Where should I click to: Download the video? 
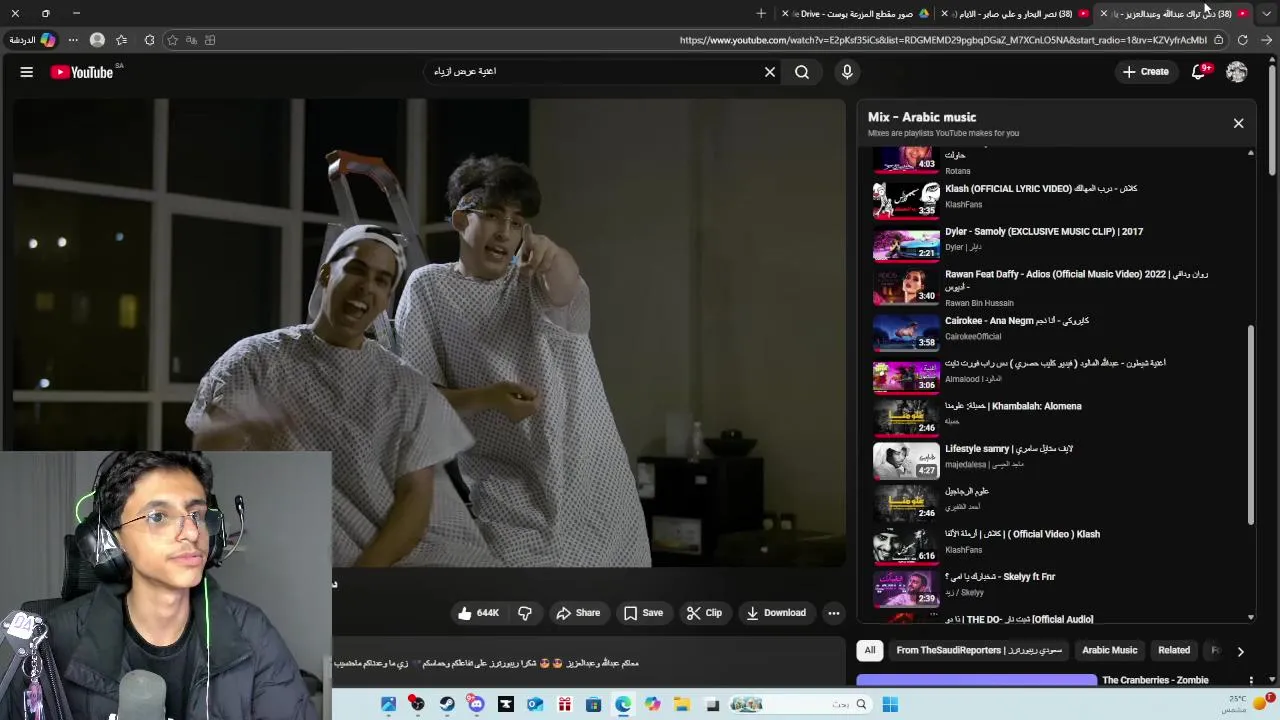[x=776, y=613]
